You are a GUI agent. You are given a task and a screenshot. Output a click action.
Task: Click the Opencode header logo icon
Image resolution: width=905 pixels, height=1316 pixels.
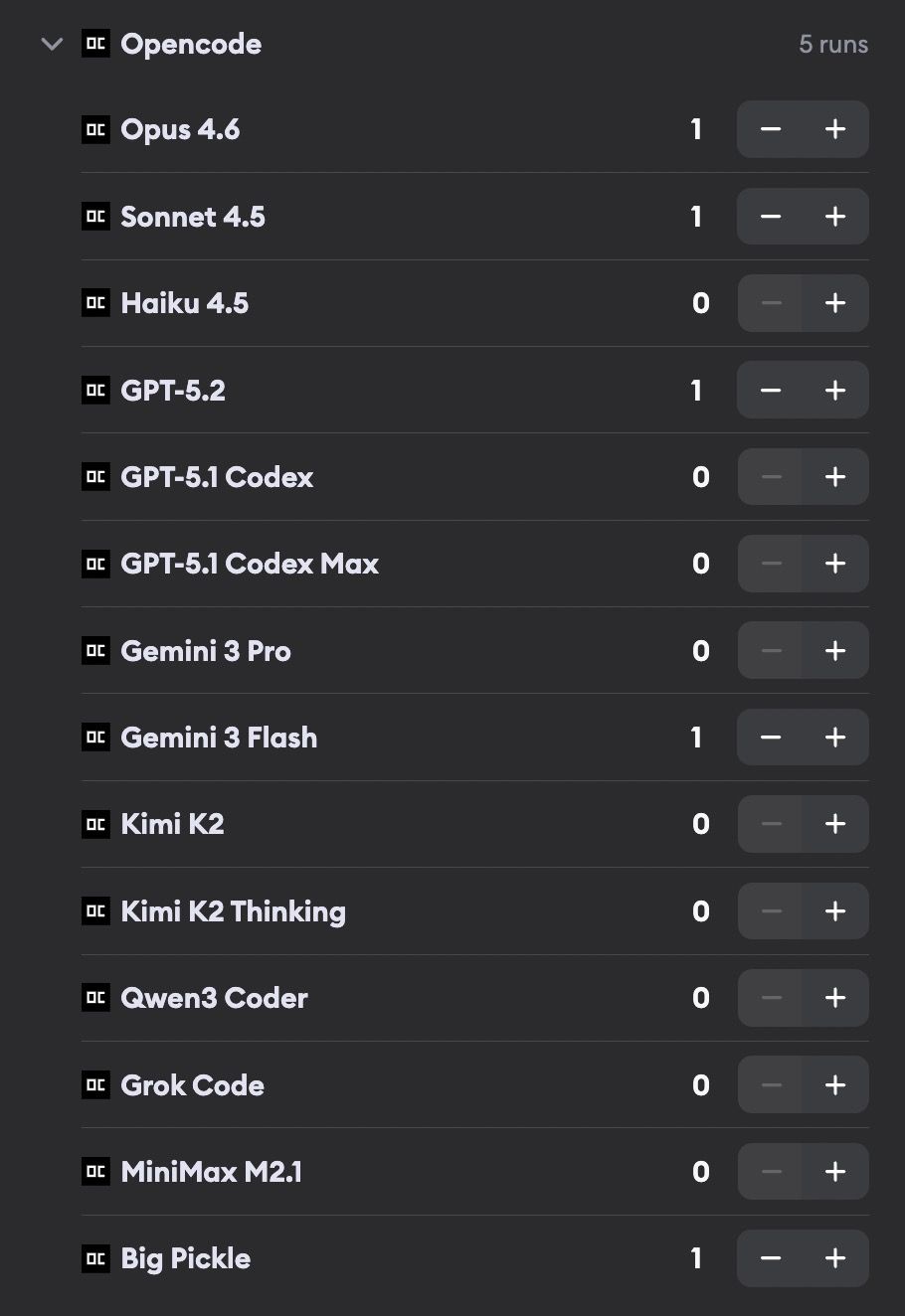95,44
